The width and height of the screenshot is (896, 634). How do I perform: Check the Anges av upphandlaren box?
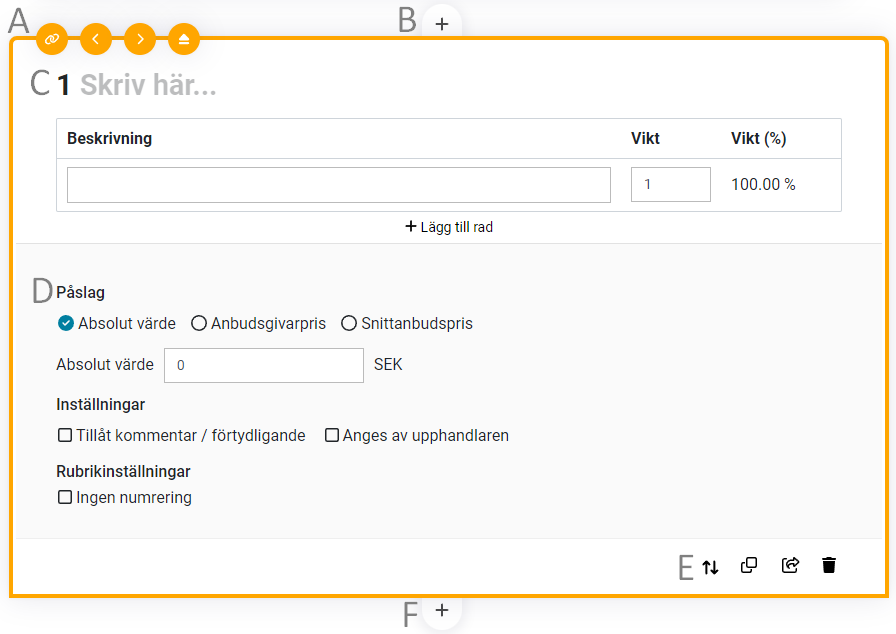(332, 436)
